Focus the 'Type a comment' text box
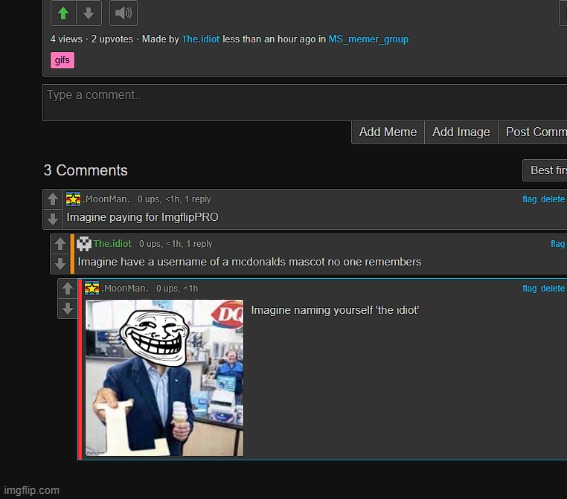The image size is (567, 499). (304, 102)
